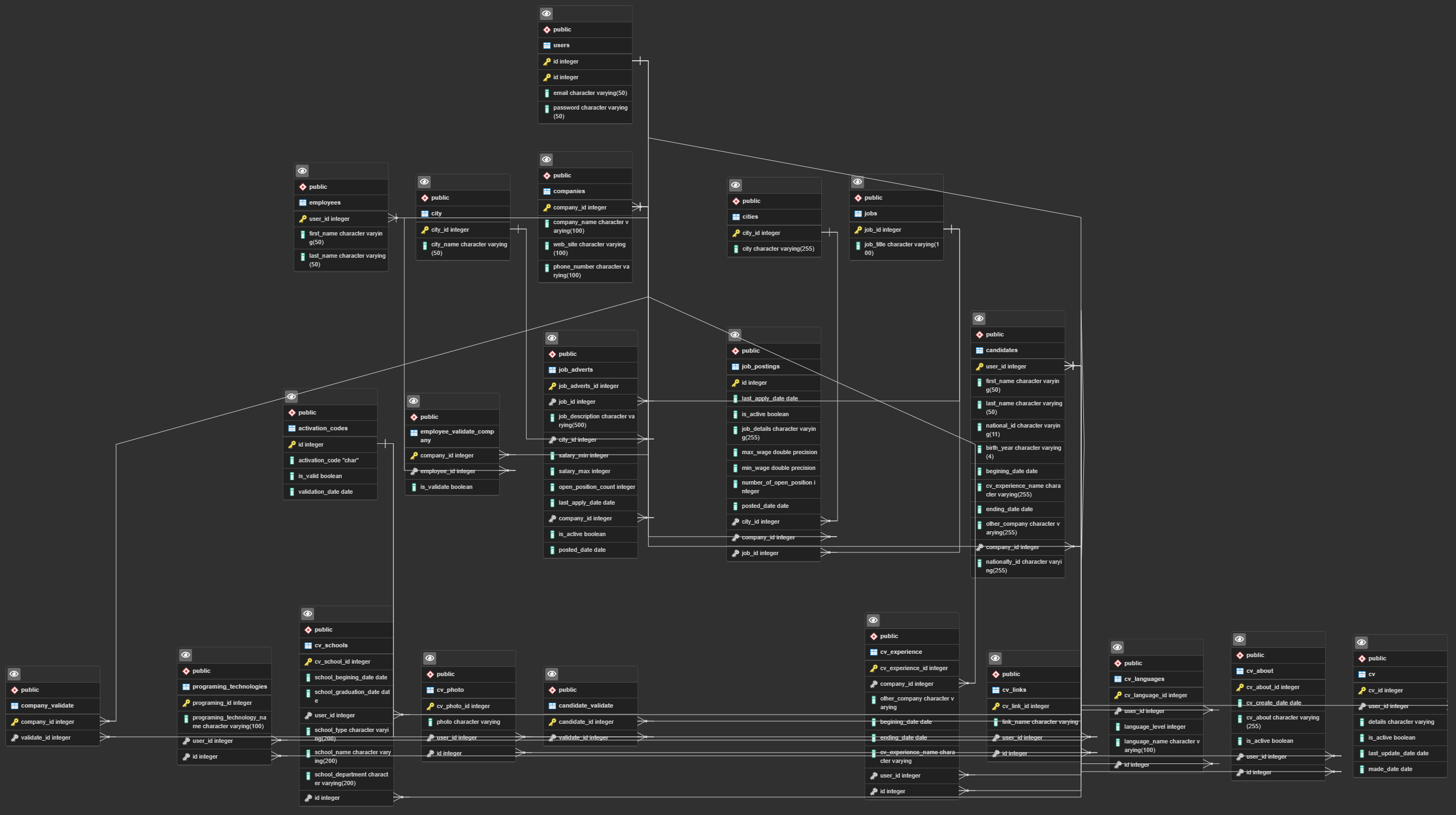Click the column icon beside email in users table
1456x815 pixels.
pos(547,93)
